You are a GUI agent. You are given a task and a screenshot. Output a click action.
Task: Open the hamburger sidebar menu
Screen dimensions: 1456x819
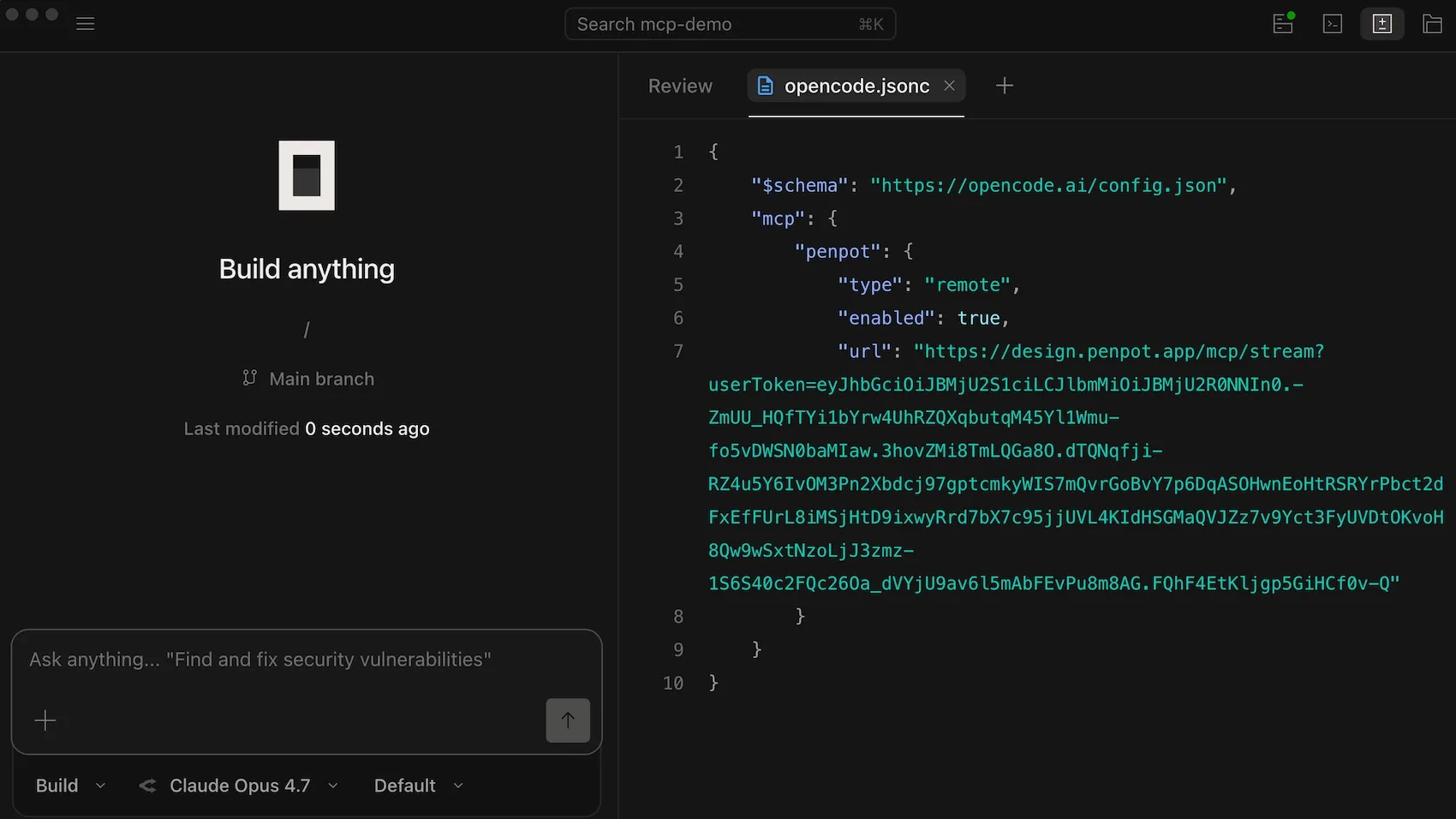pos(86,24)
